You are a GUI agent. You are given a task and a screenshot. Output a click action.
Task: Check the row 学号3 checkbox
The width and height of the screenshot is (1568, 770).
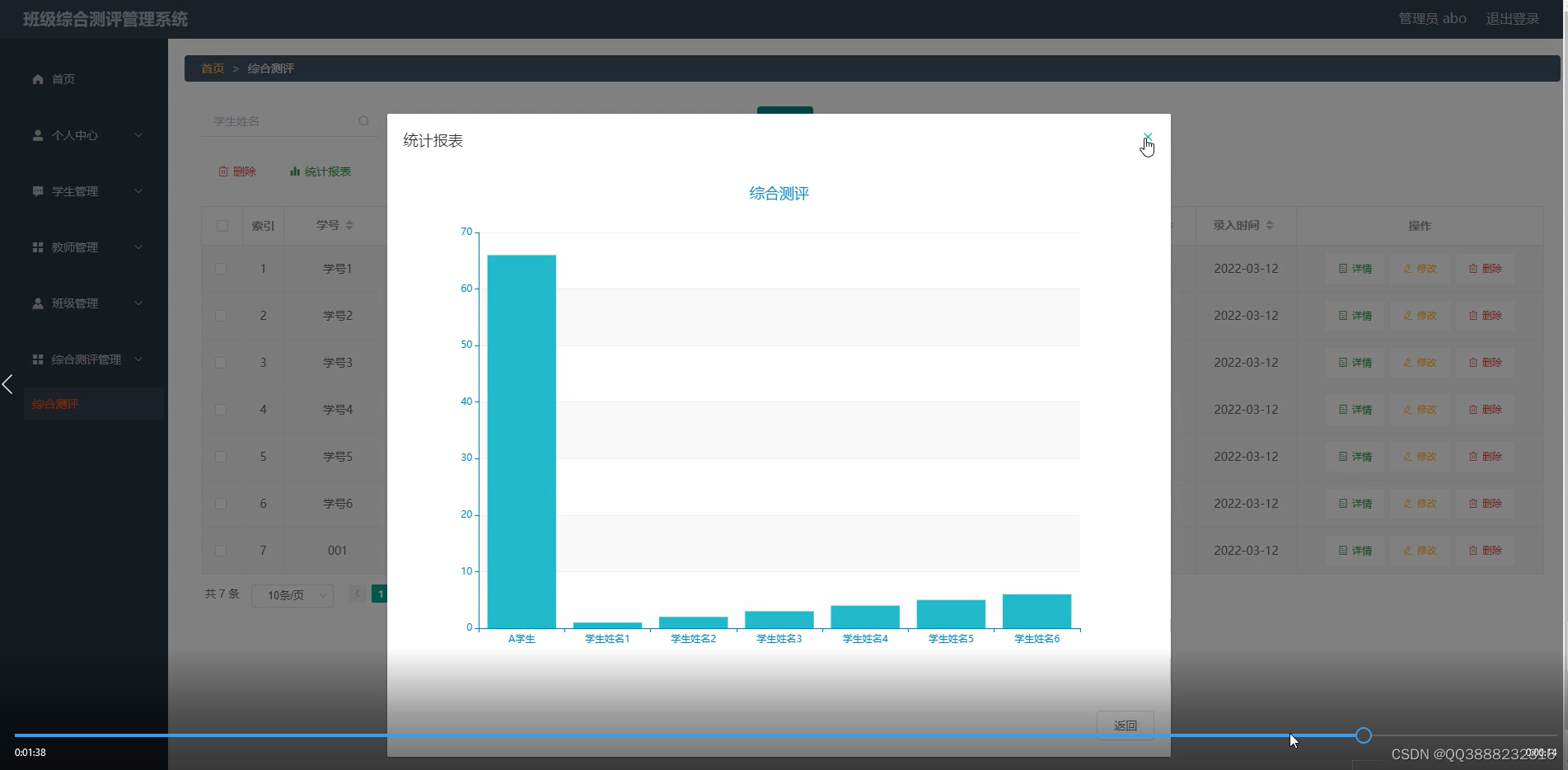221,363
